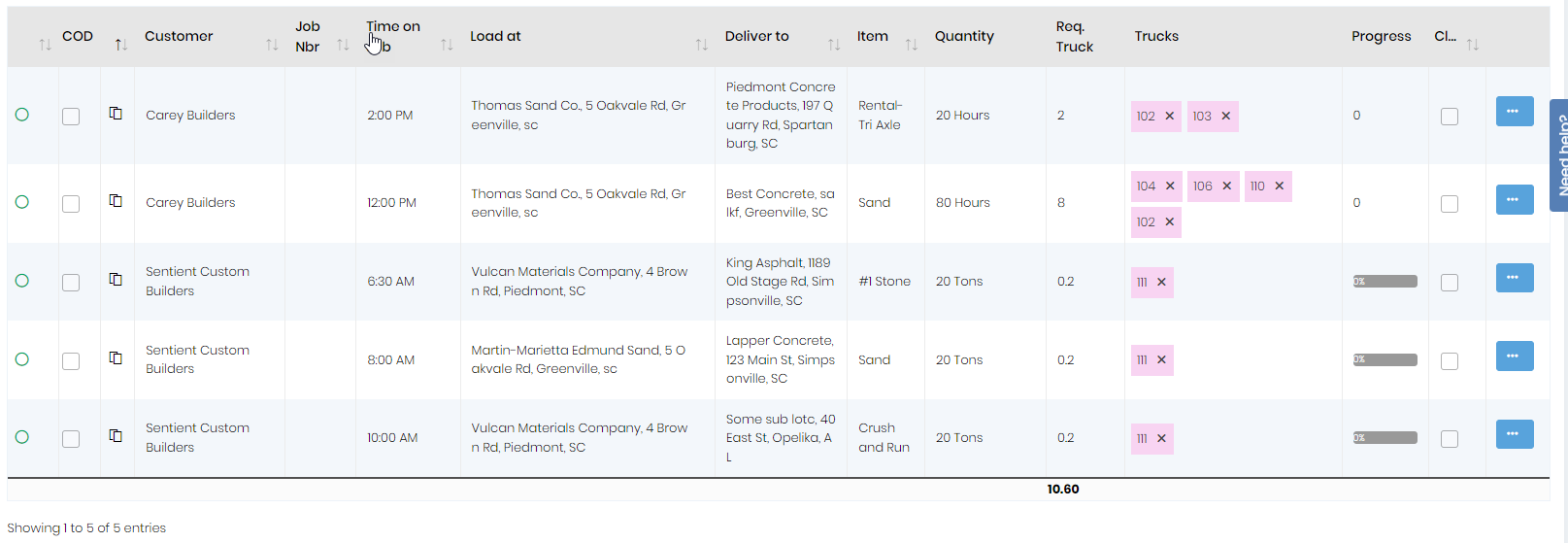Click the sort arrows beside Deliver to

pos(834,45)
